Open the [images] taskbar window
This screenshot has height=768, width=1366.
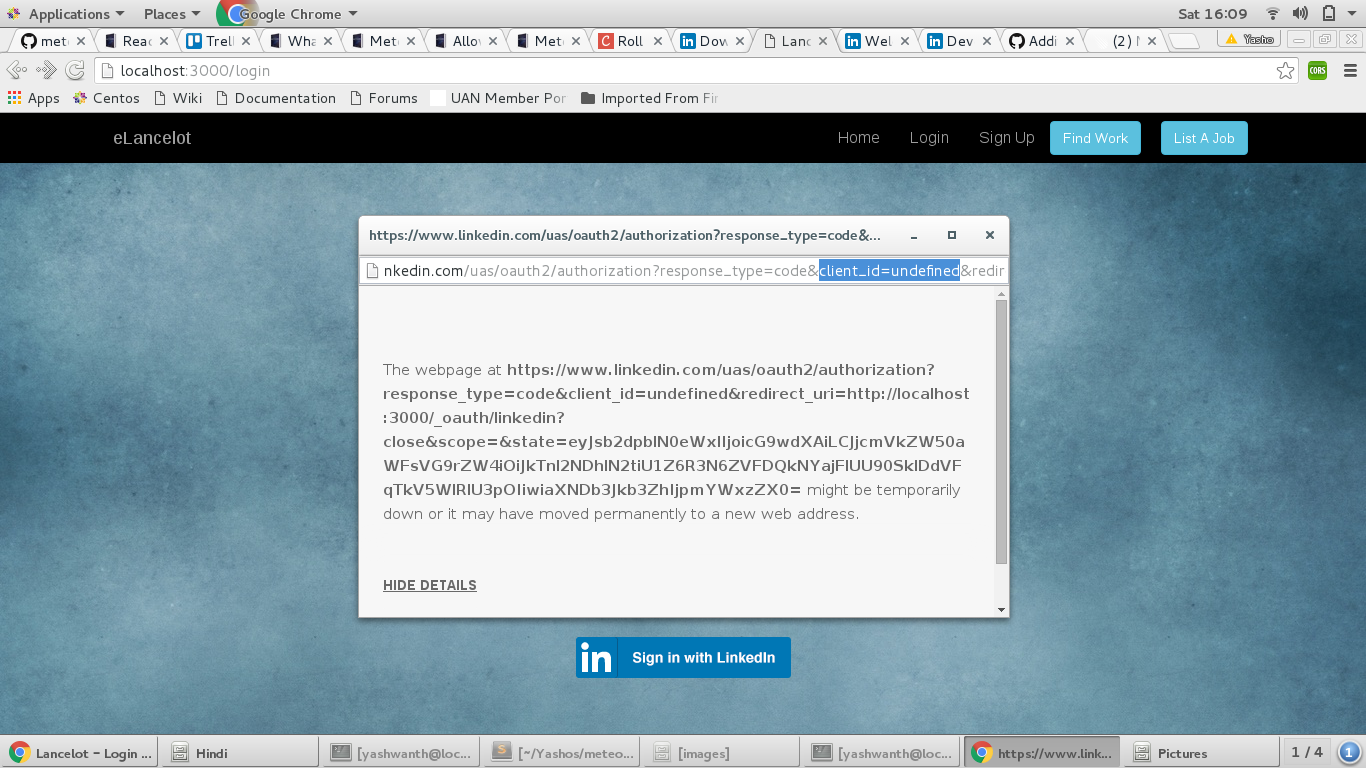tap(722, 753)
